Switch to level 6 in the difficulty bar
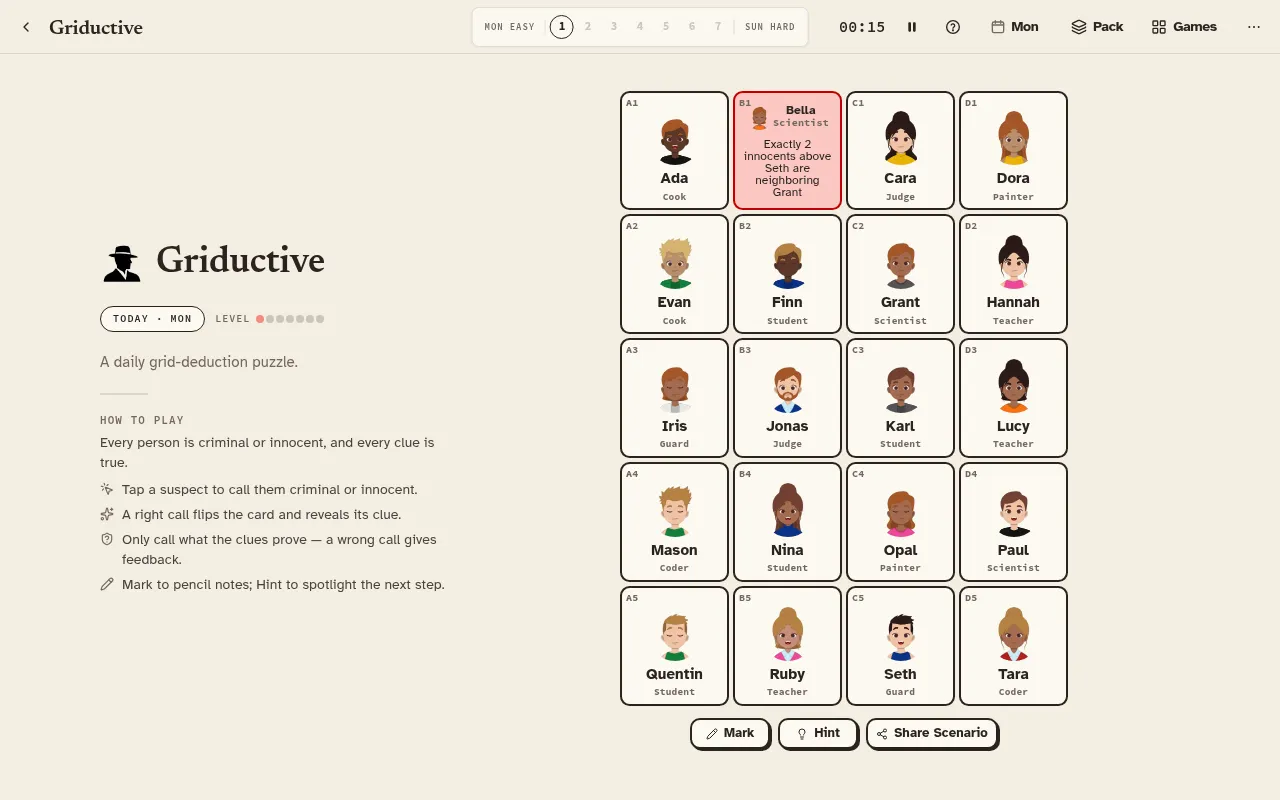Viewport: 1280px width, 800px height. [x=692, y=27]
